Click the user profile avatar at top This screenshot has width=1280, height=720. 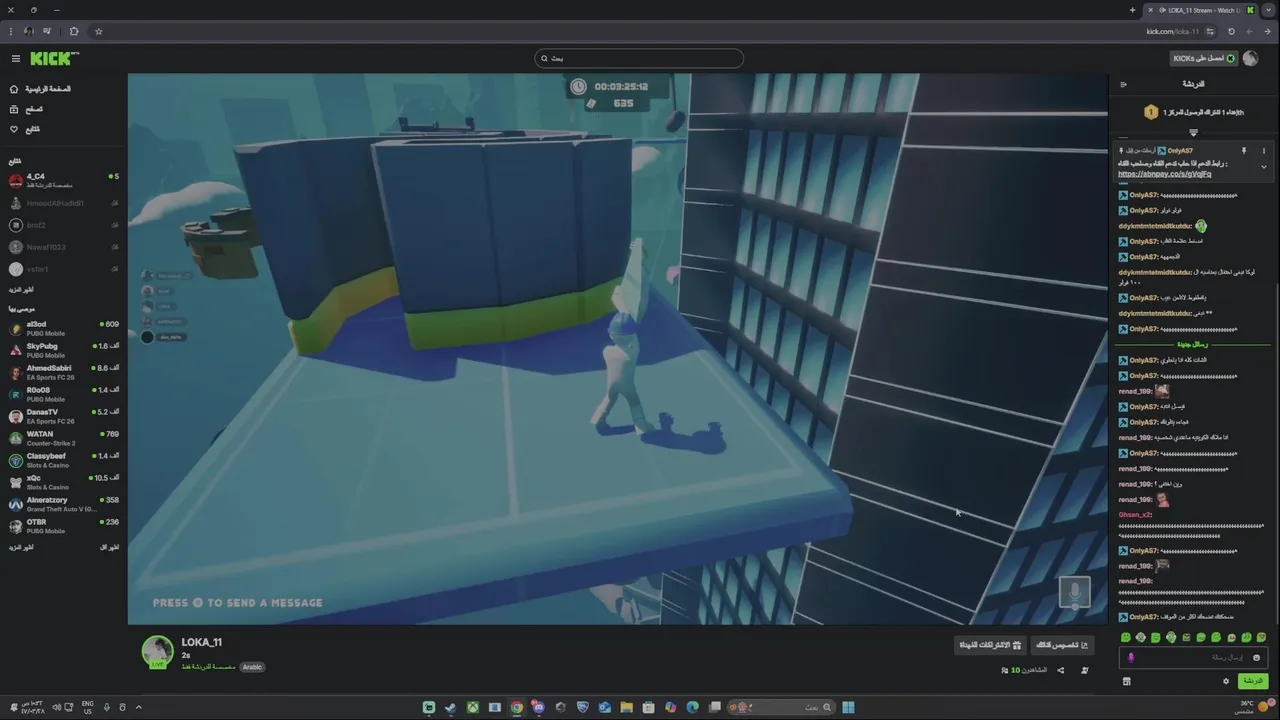(x=1250, y=58)
